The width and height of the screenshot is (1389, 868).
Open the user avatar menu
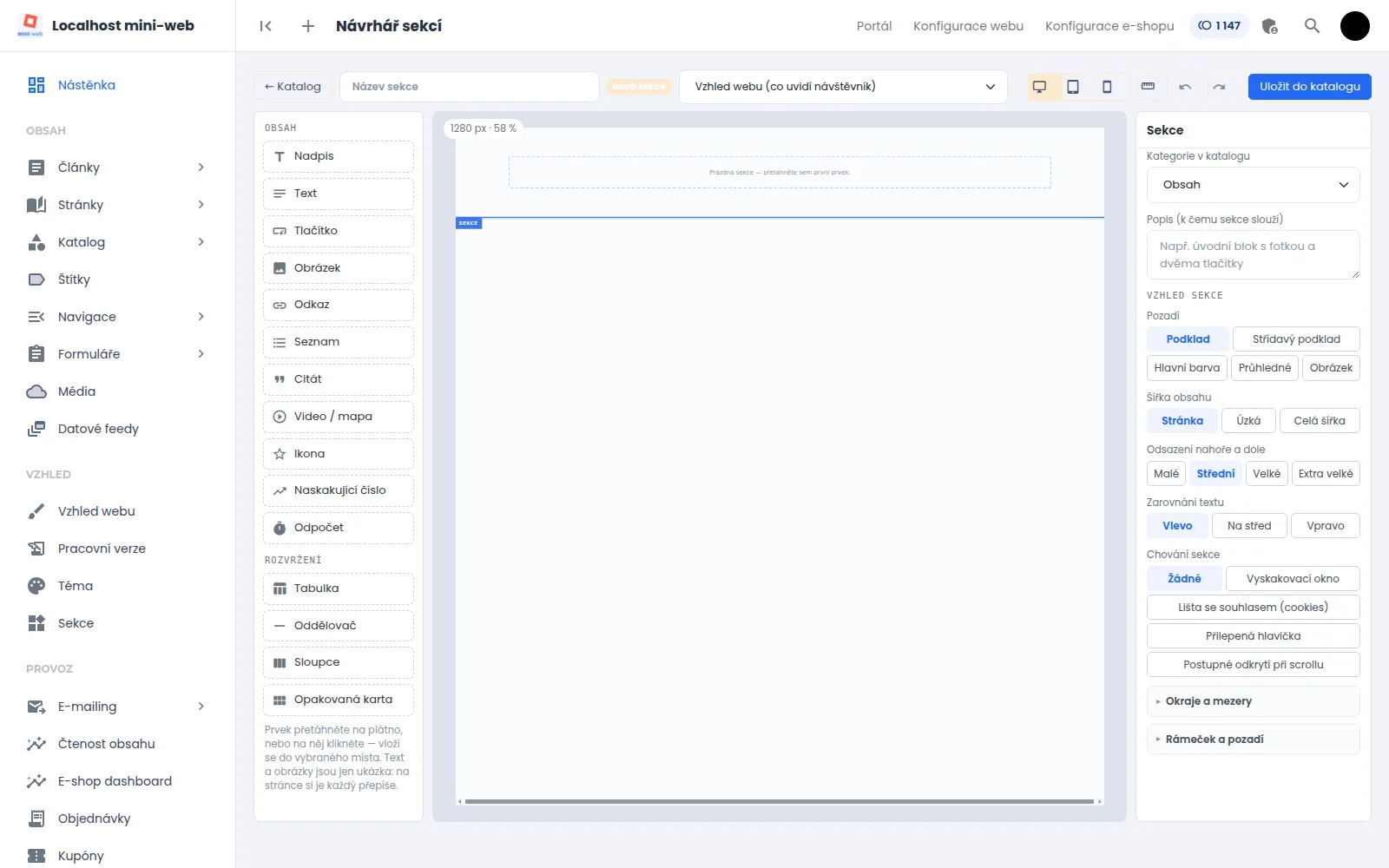pyautogui.click(x=1354, y=26)
